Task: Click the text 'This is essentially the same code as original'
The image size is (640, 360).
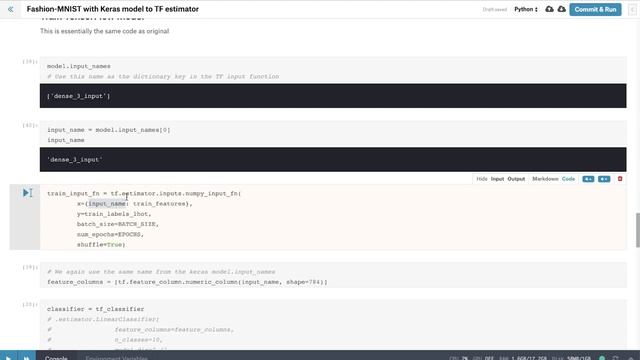Action: tap(104, 31)
